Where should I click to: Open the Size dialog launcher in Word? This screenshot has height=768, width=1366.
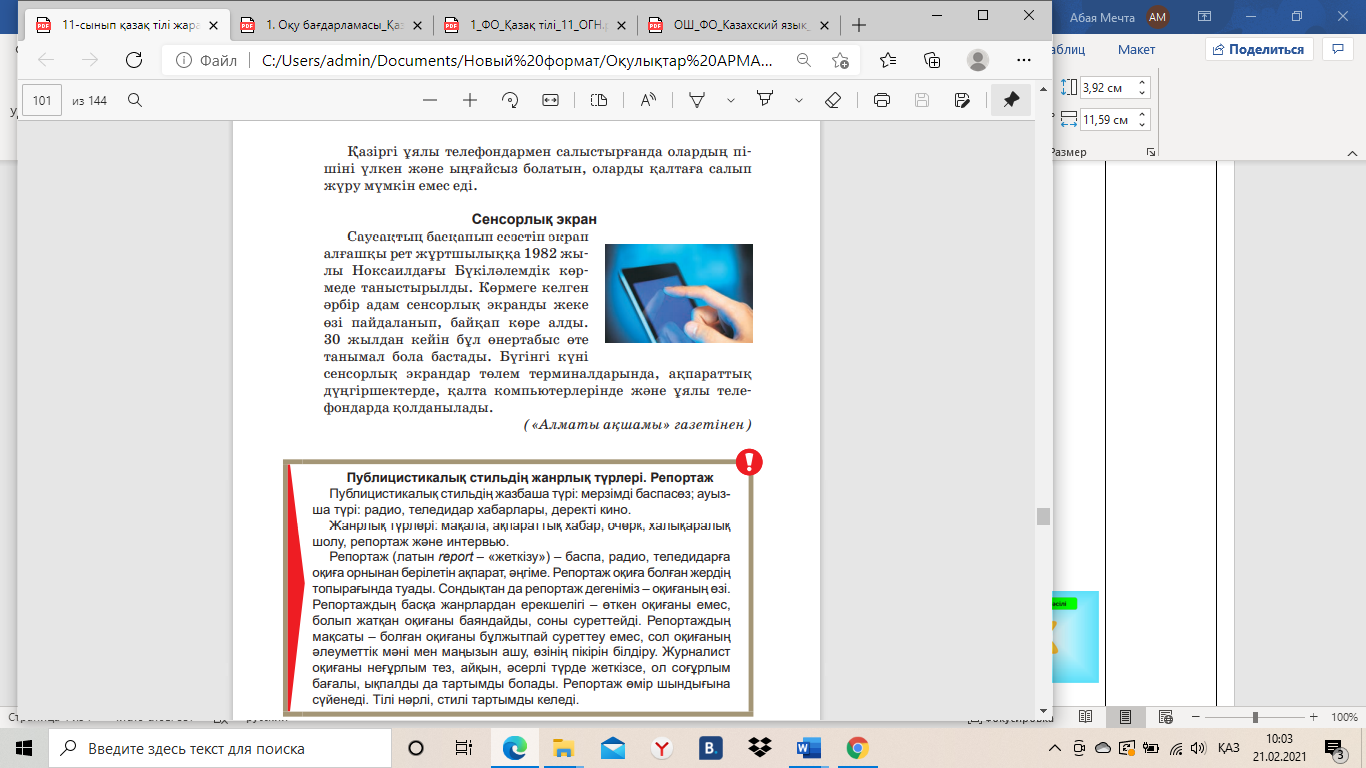pos(1153,152)
